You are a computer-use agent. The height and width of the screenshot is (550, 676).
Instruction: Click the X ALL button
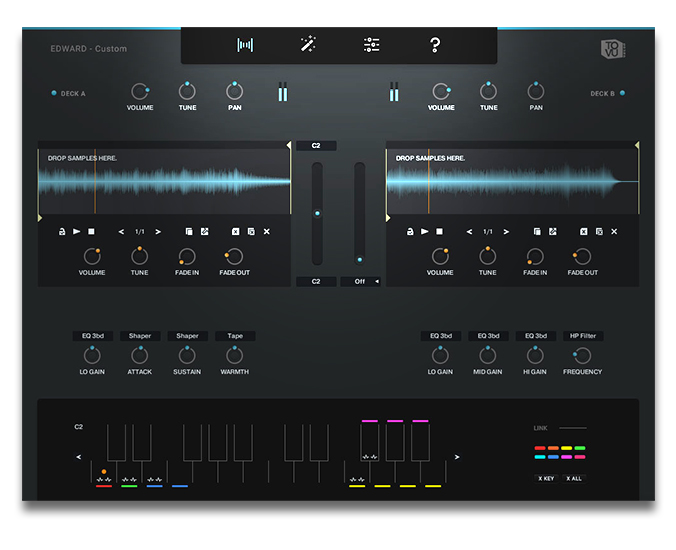pos(574,479)
